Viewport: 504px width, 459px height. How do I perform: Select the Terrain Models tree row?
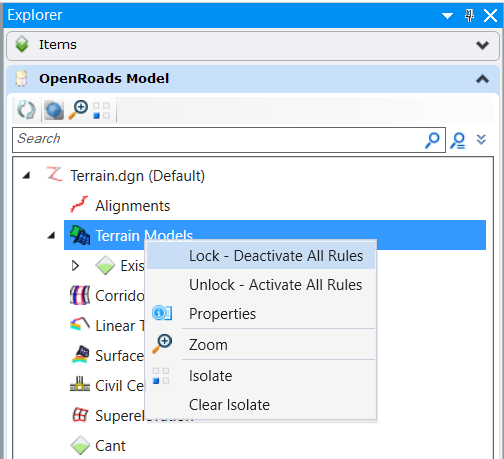point(275,235)
